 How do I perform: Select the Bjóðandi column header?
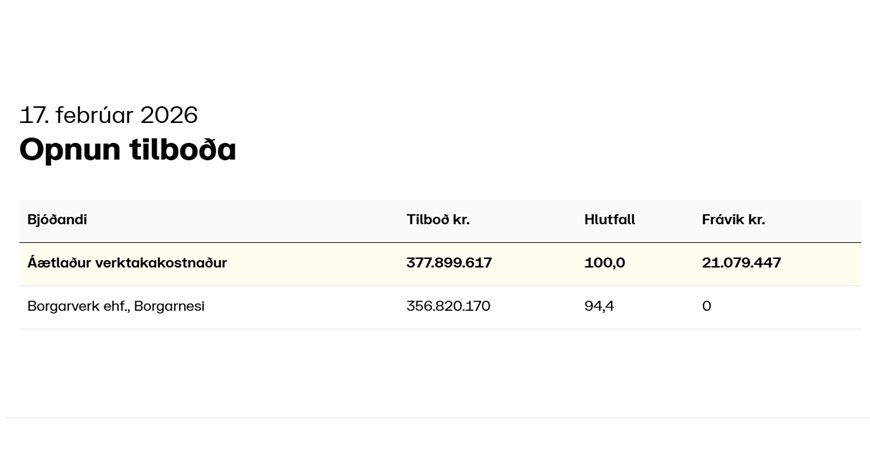pyautogui.click(x=57, y=220)
